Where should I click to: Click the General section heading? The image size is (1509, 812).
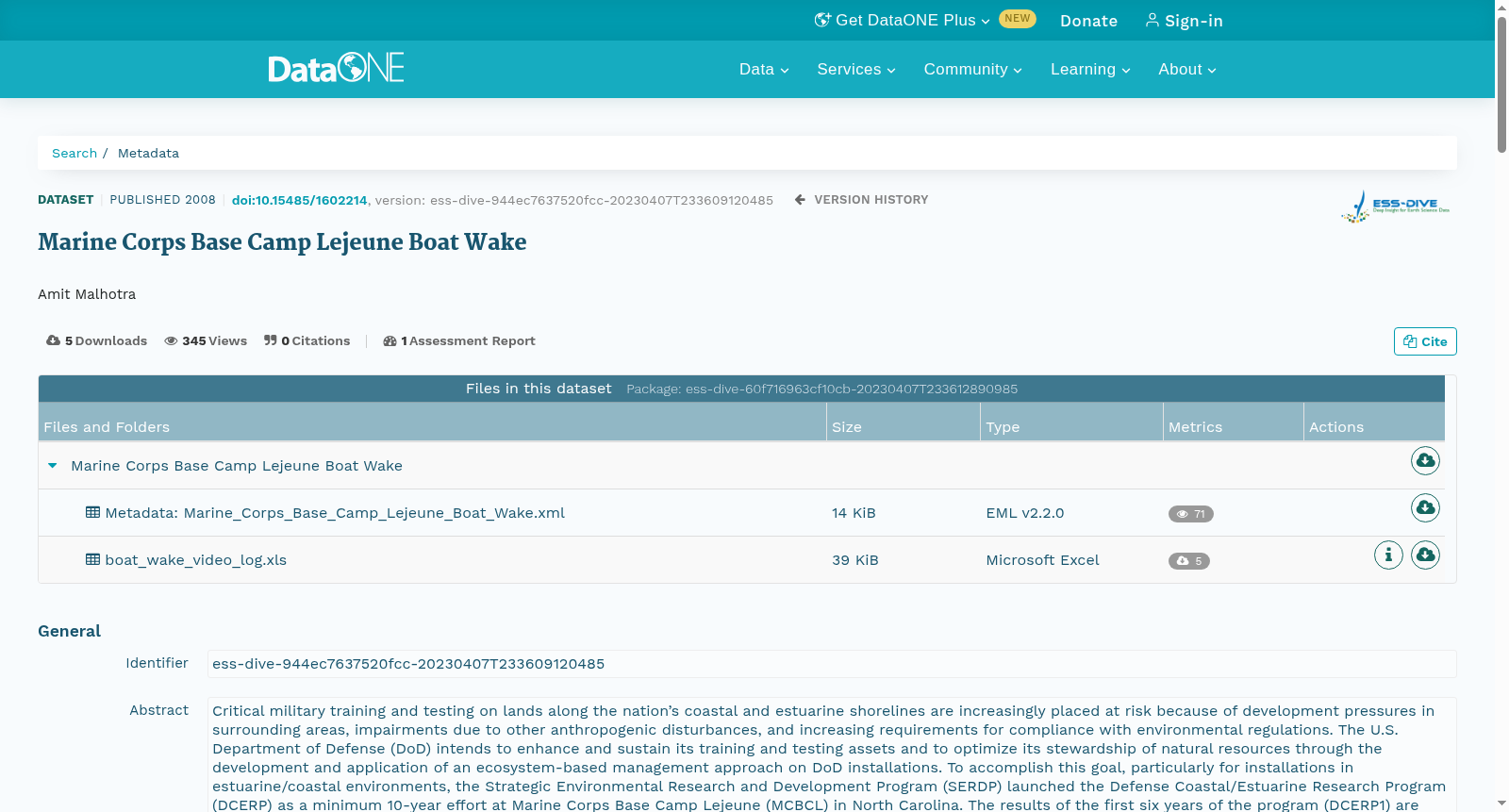[69, 631]
